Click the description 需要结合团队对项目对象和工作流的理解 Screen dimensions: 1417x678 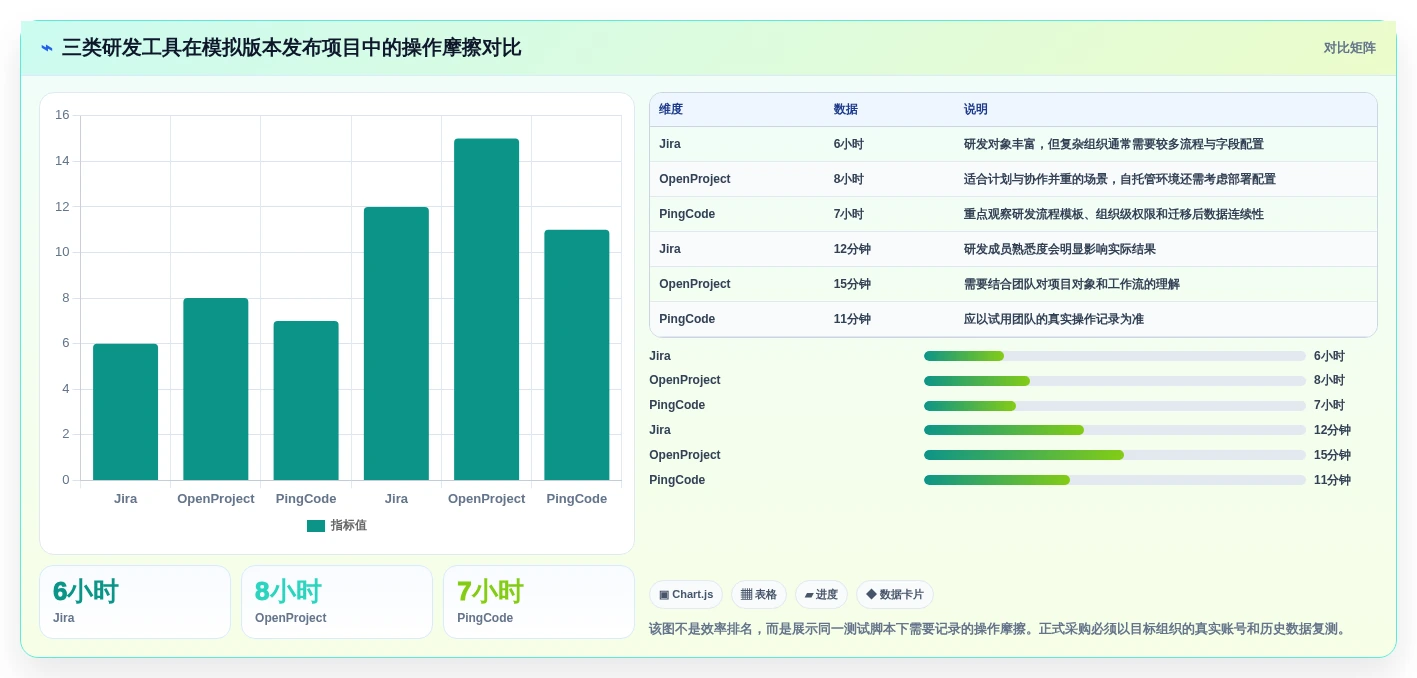1071,284
